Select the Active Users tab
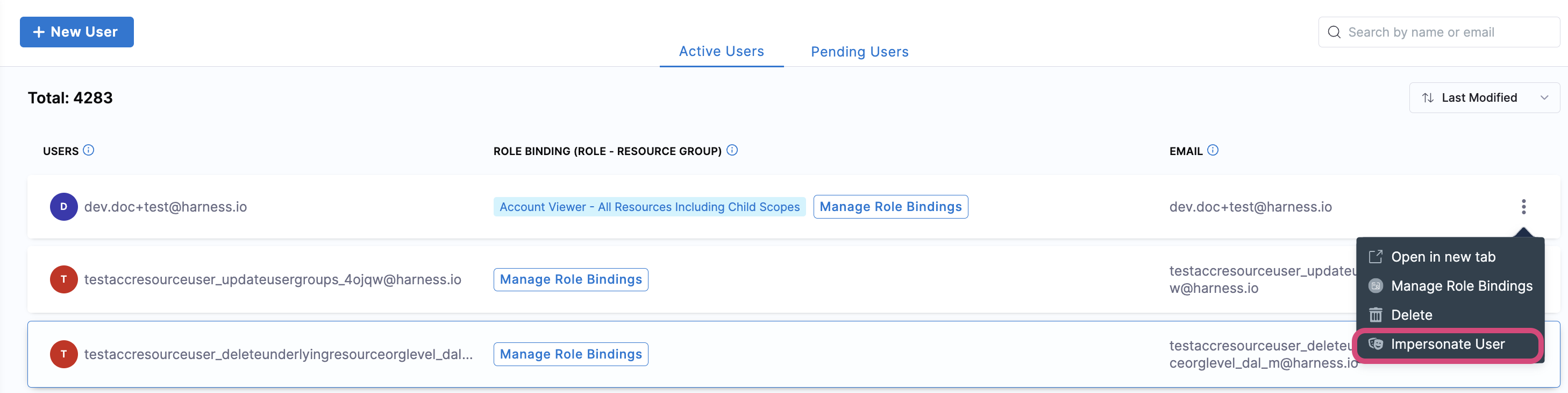The width and height of the screenshot is (1568, 393). pyautogui.click(x=721, y=51)
